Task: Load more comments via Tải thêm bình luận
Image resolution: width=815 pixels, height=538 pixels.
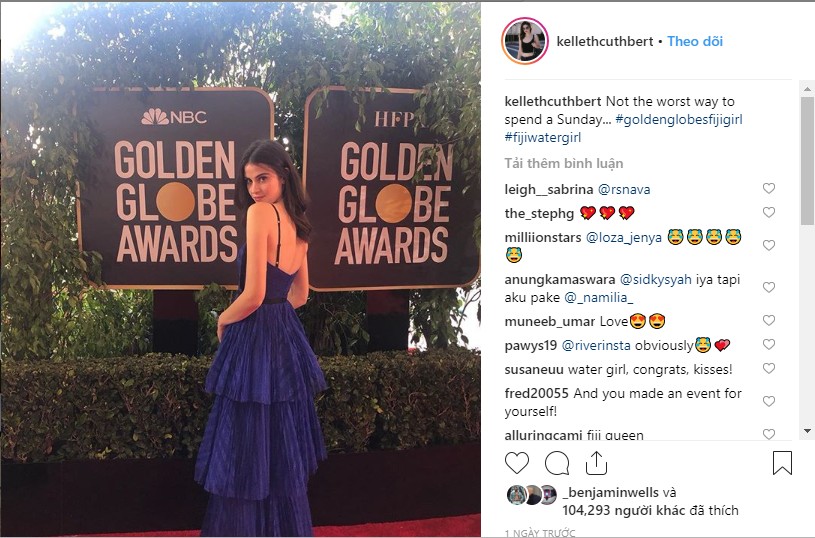Action: pos(563,164)
